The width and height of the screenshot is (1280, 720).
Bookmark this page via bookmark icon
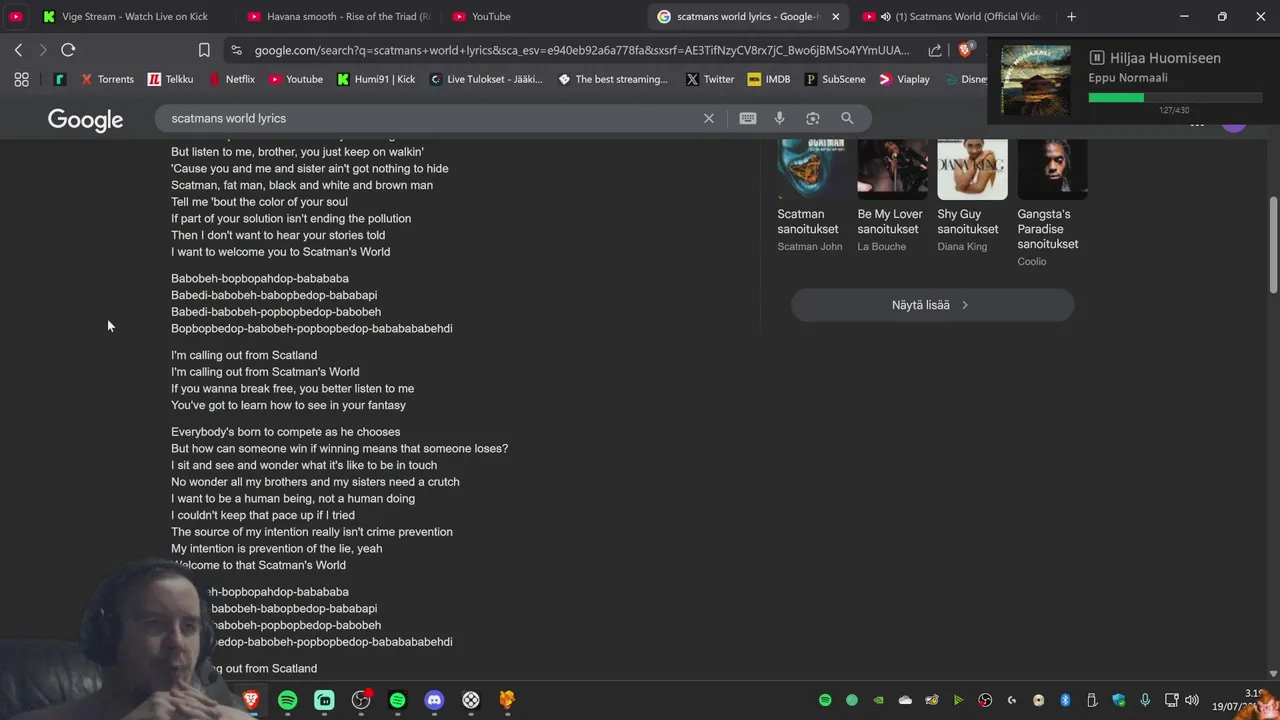click(x=204, y=50)
